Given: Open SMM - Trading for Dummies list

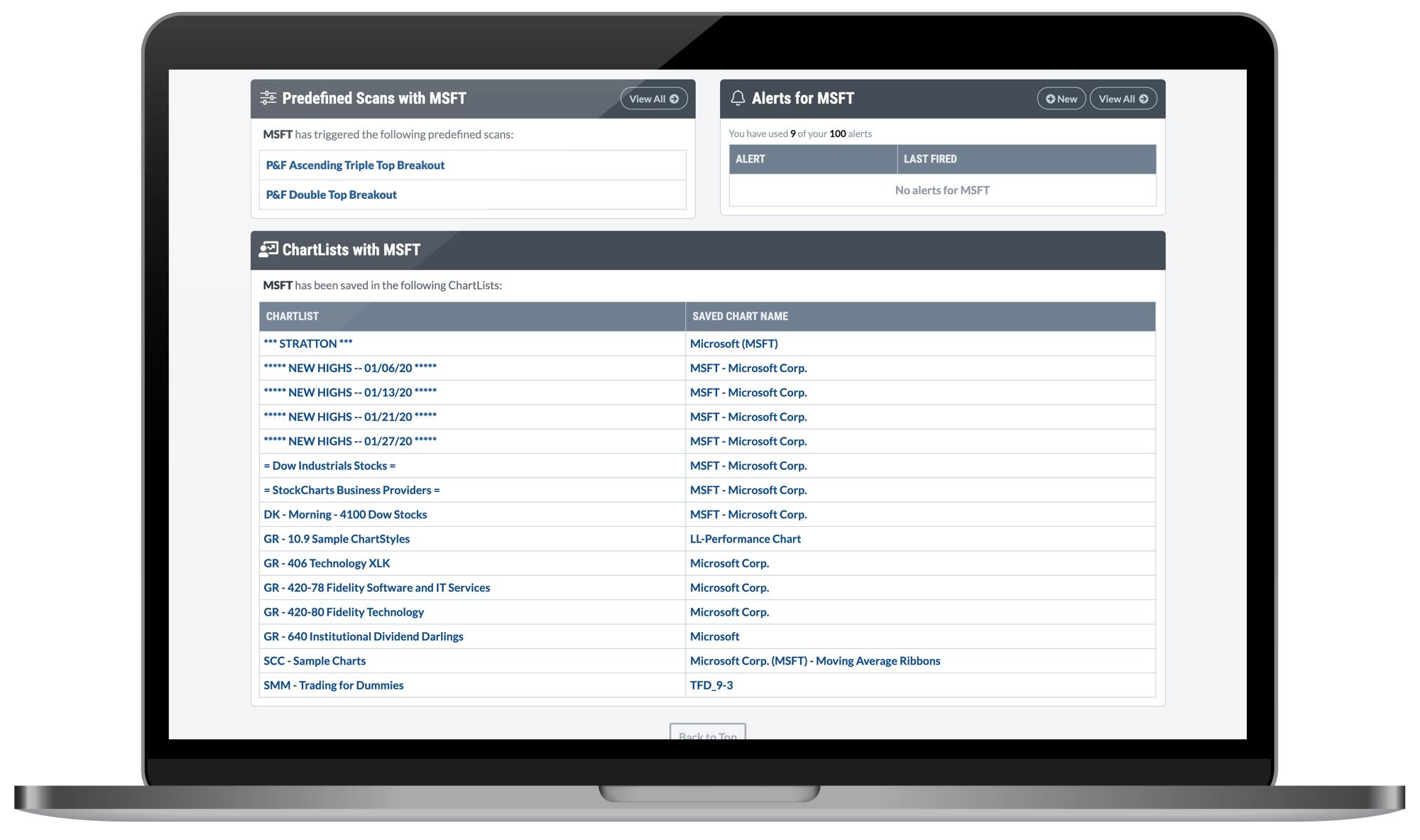Looking at the screenshot, I should [333, 685].
